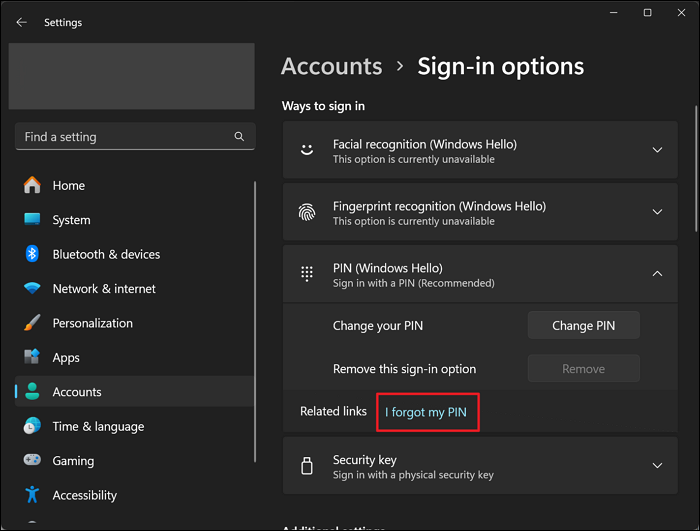The height and width of the screenshot is (531, 700).
Task: Open the I forgot my PIN link
Action: [x=427, y=412]
